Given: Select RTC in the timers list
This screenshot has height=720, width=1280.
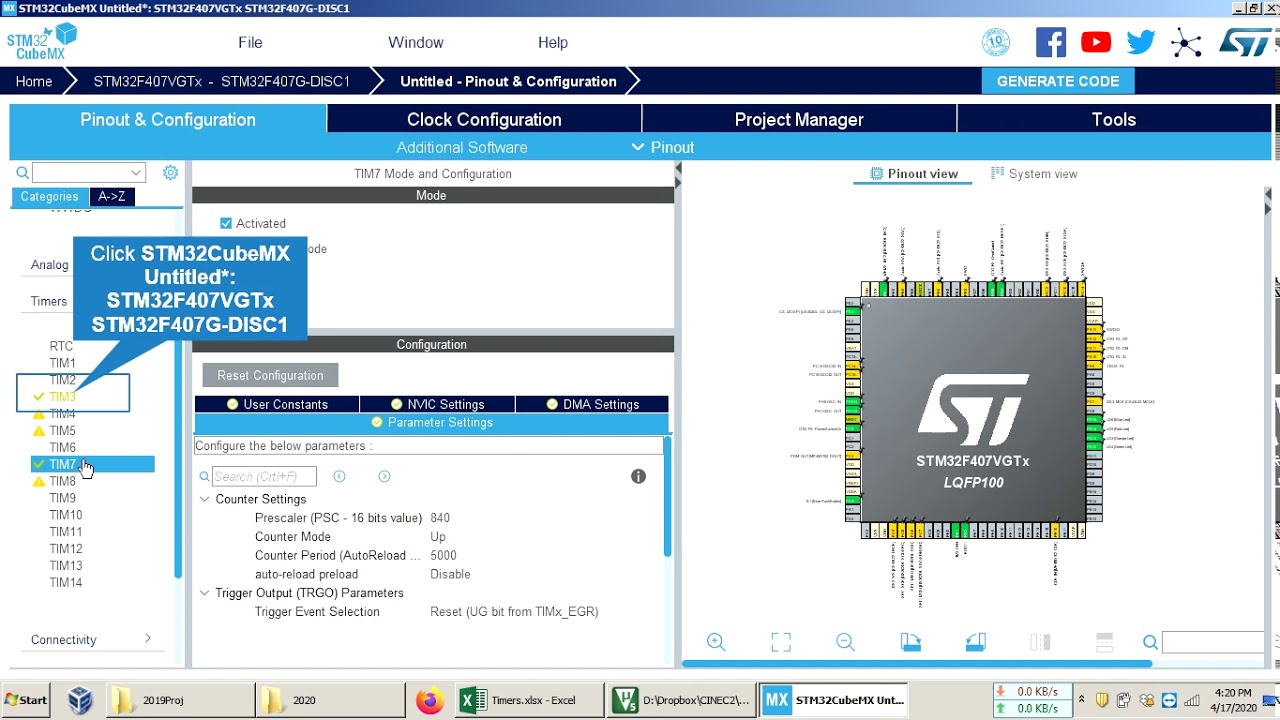Looking at the screenshot, I should (61, 346).
